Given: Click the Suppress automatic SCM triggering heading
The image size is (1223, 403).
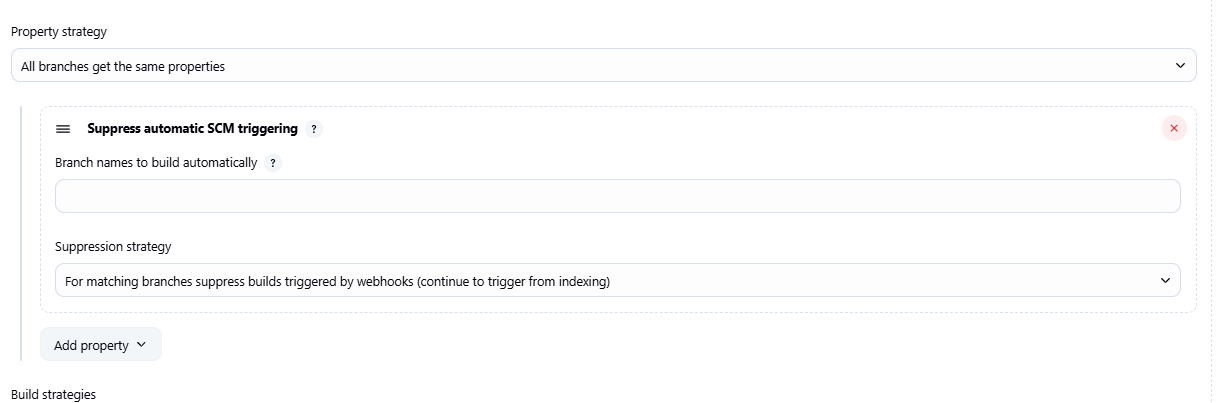Looking at the screenshot, I should 192,129.
